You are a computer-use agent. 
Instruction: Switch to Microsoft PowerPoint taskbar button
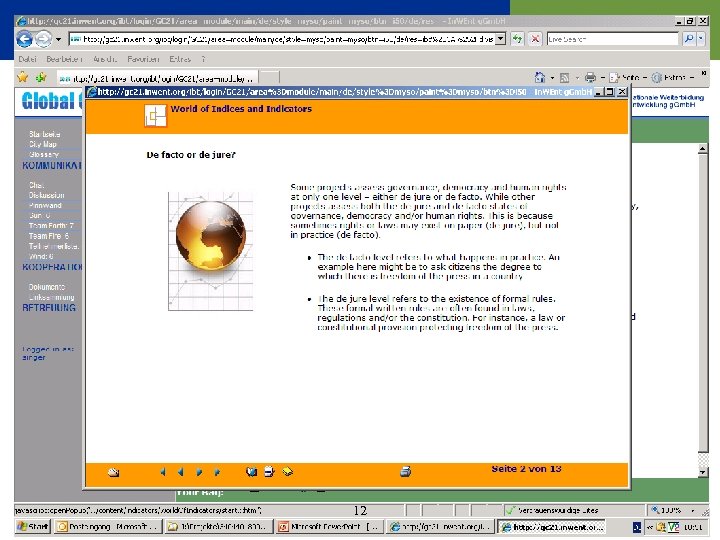point(329,527)
